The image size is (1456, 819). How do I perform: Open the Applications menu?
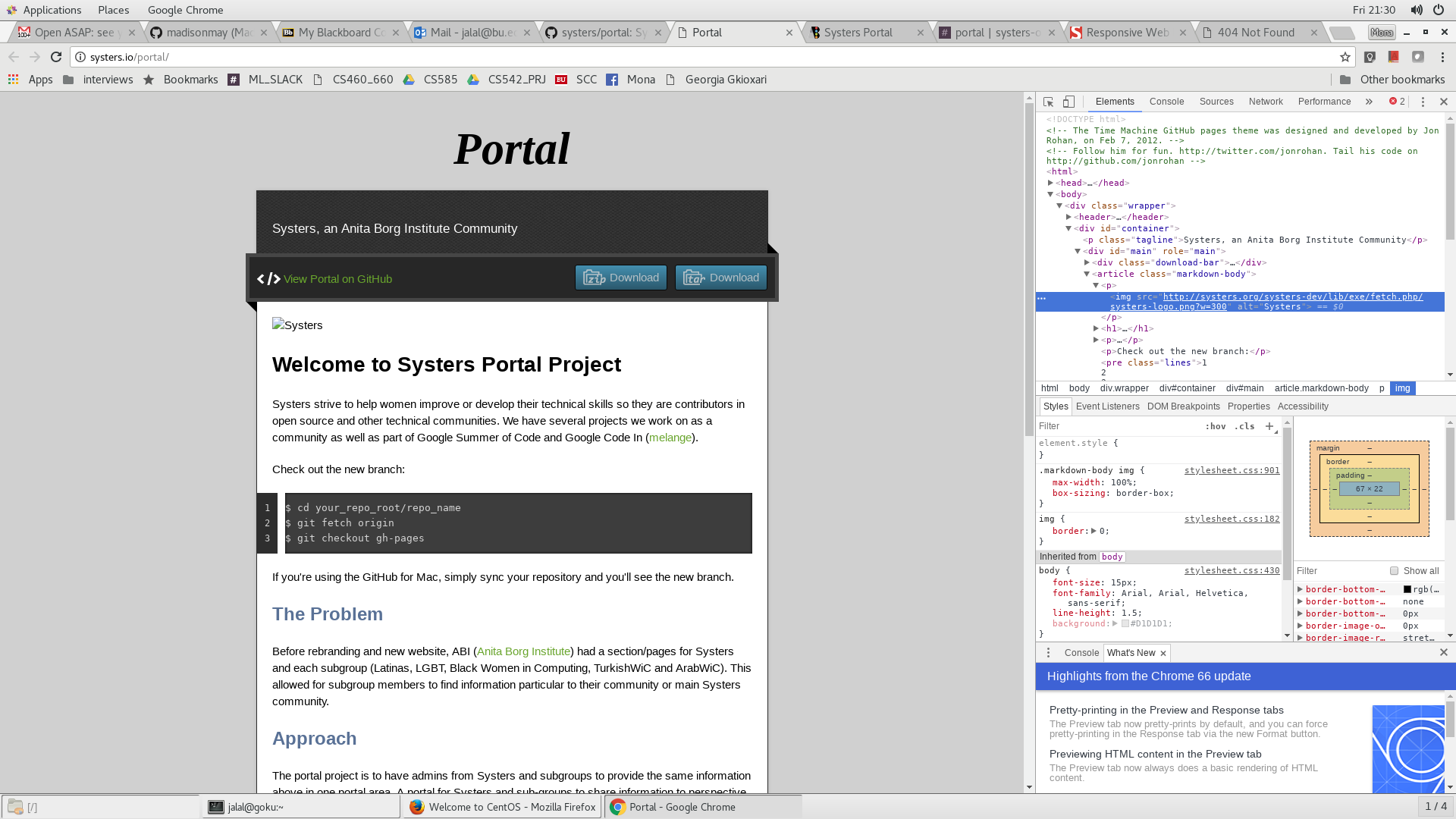click(x=45, y=10)
